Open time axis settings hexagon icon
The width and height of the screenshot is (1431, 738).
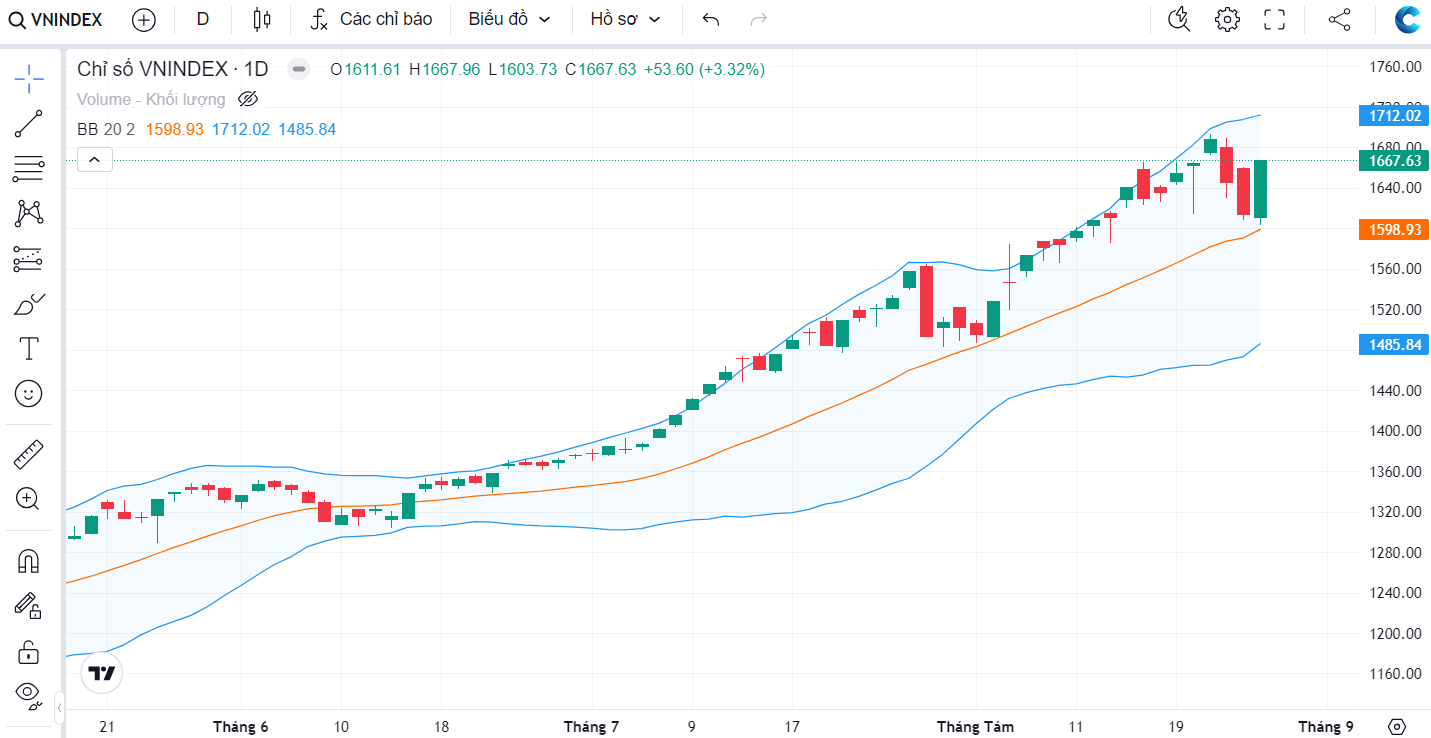1397,727
